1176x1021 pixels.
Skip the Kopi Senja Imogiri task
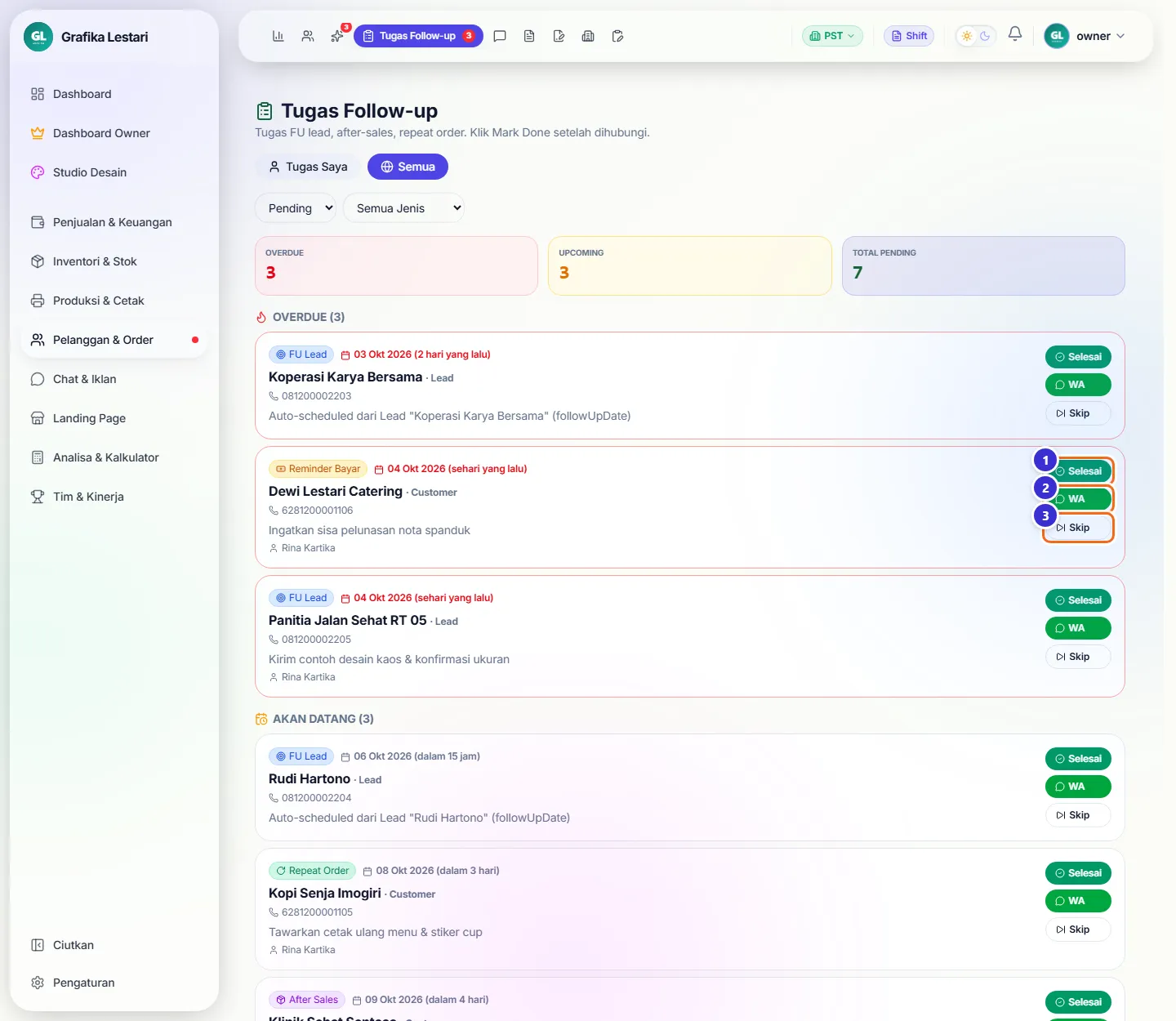coord(1078,930)
